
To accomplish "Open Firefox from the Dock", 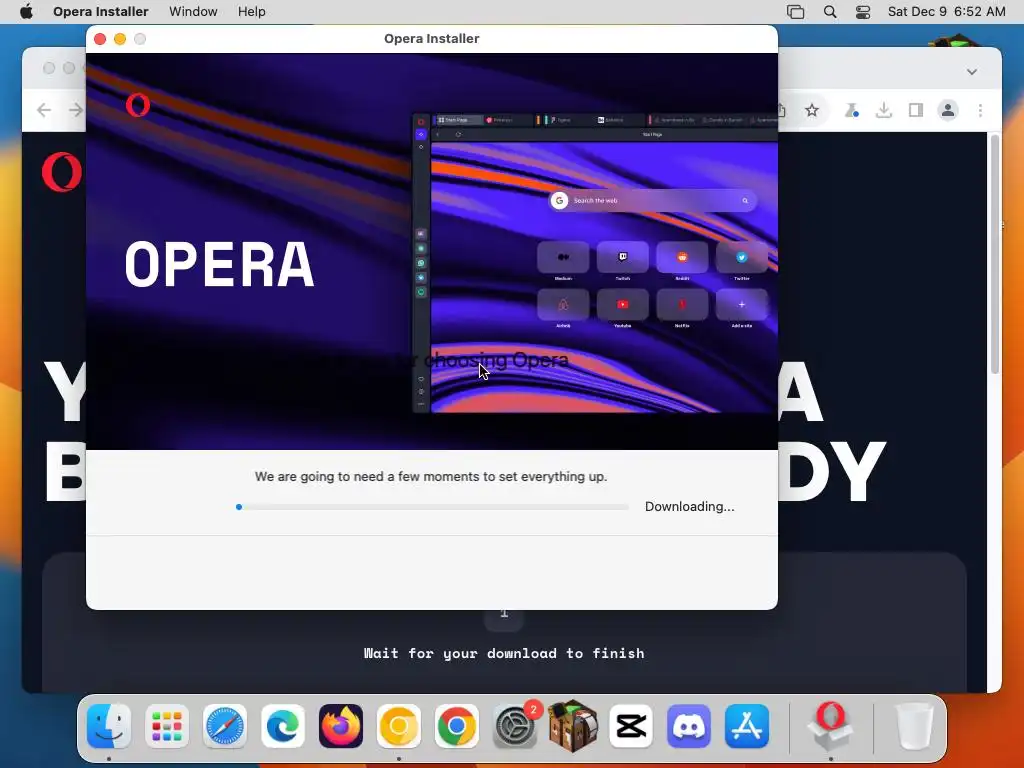I will tap(341, 726).
